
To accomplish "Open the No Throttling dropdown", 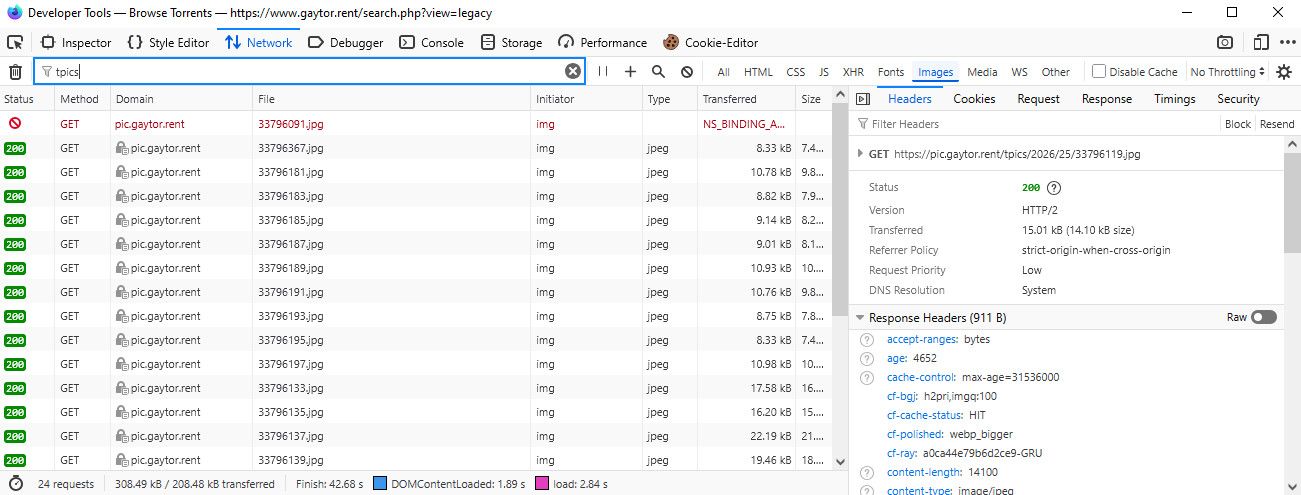I will [1228, 72].
